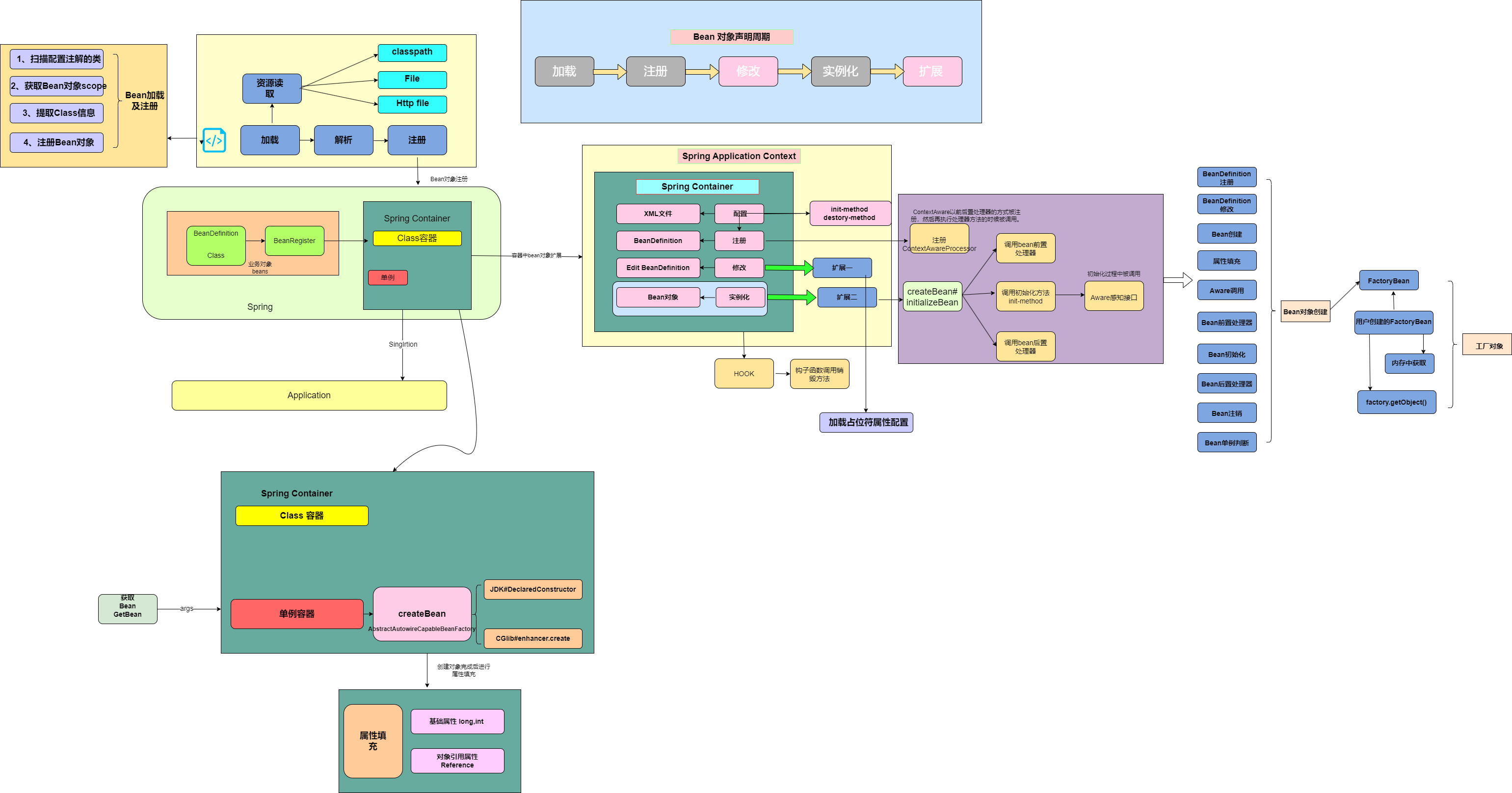
Task: Click the Bean单例判断 list item
Action: tap(1226, 443)
